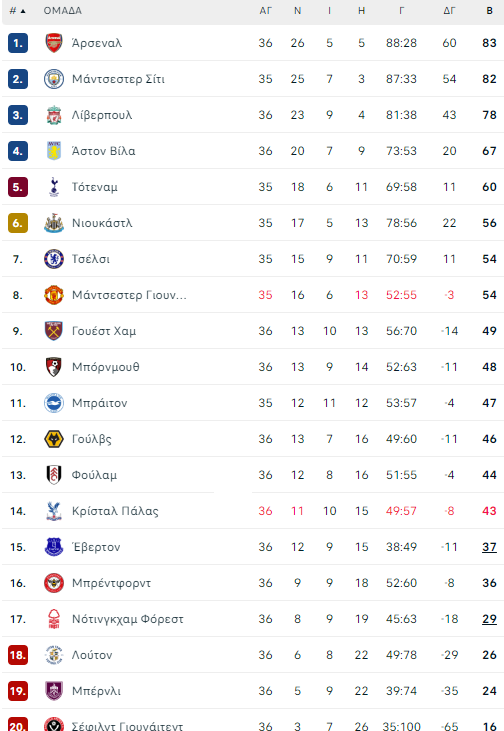Screen dimensions: 504x731
Task: Click the Wolves wolf-head logo
Action: (54, 439)
